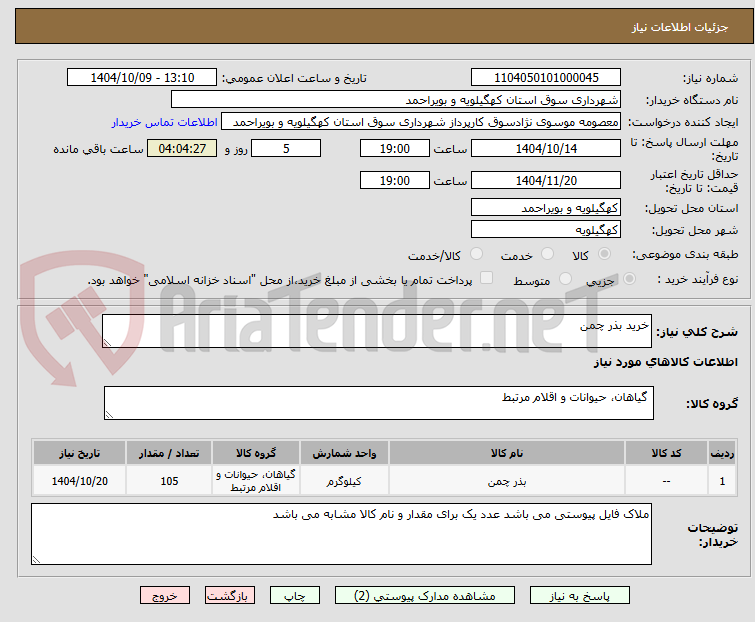Click the بذر چمن table cell
Screen dimensions: 755x622
[507, 481]
